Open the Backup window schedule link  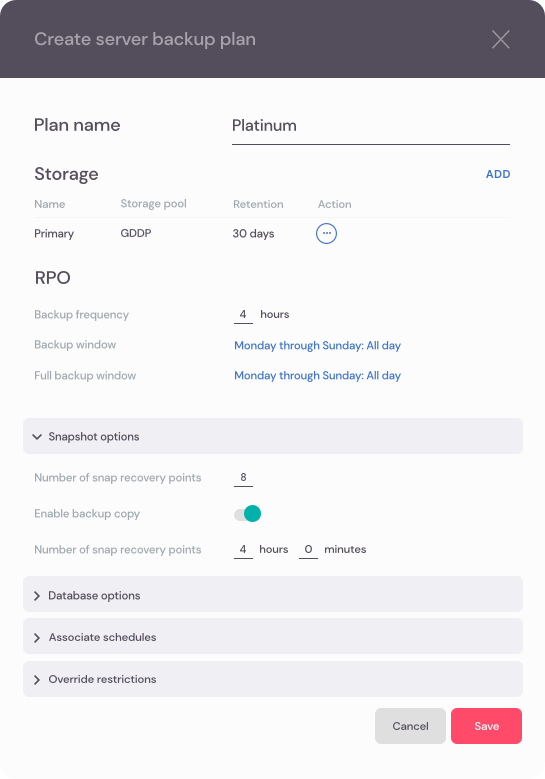pyautogui.click(x=317, y=345)
